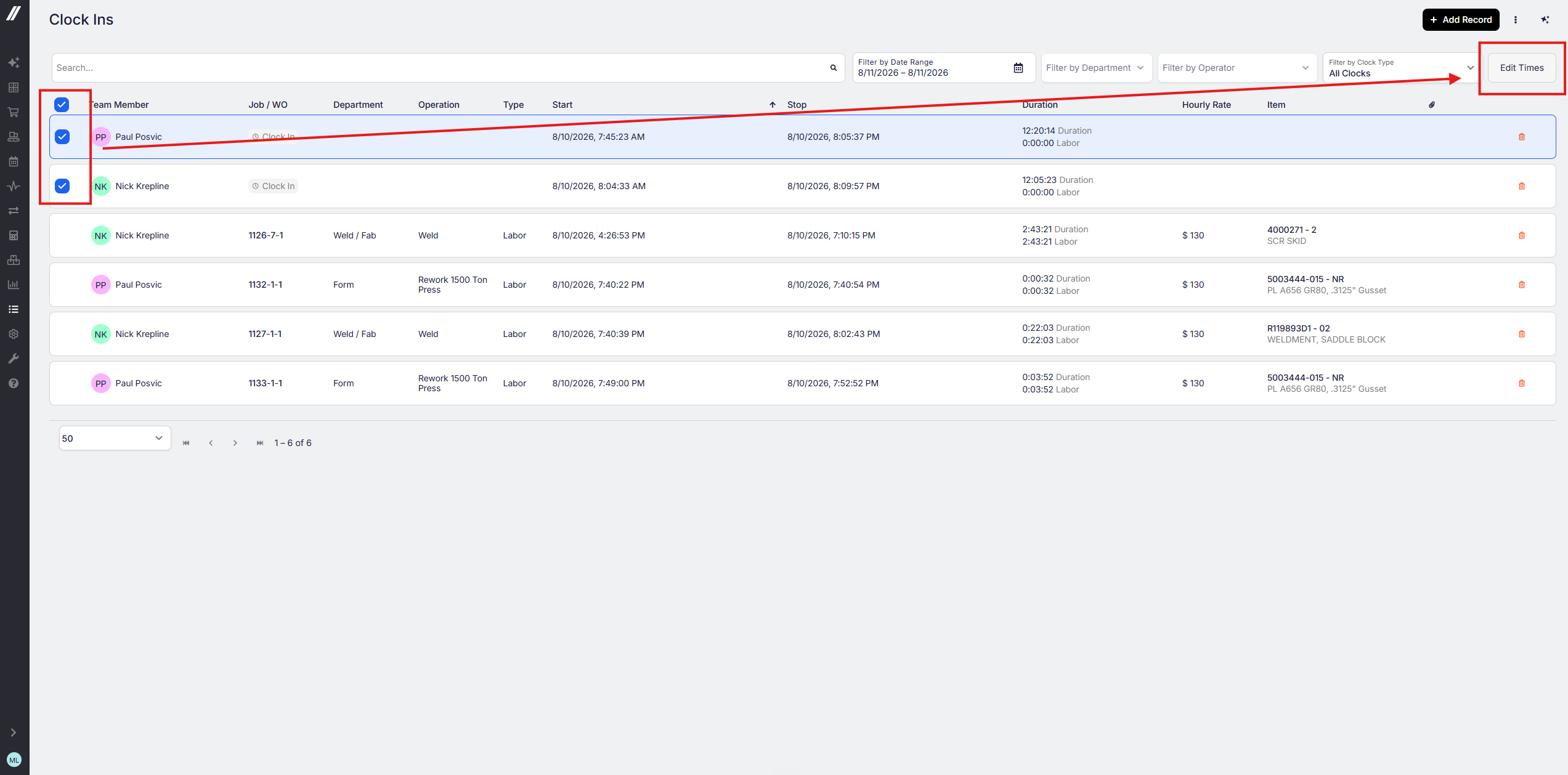The image size is (1568, 775).
Task: Click the sparkles assistant icon at top right
Action: tap(1545, 20)
